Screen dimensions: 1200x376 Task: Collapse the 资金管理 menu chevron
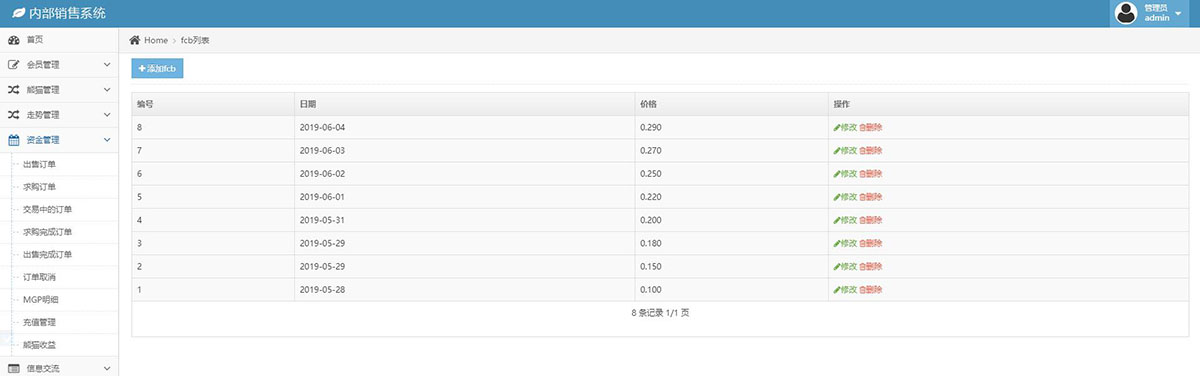(107, 140)
